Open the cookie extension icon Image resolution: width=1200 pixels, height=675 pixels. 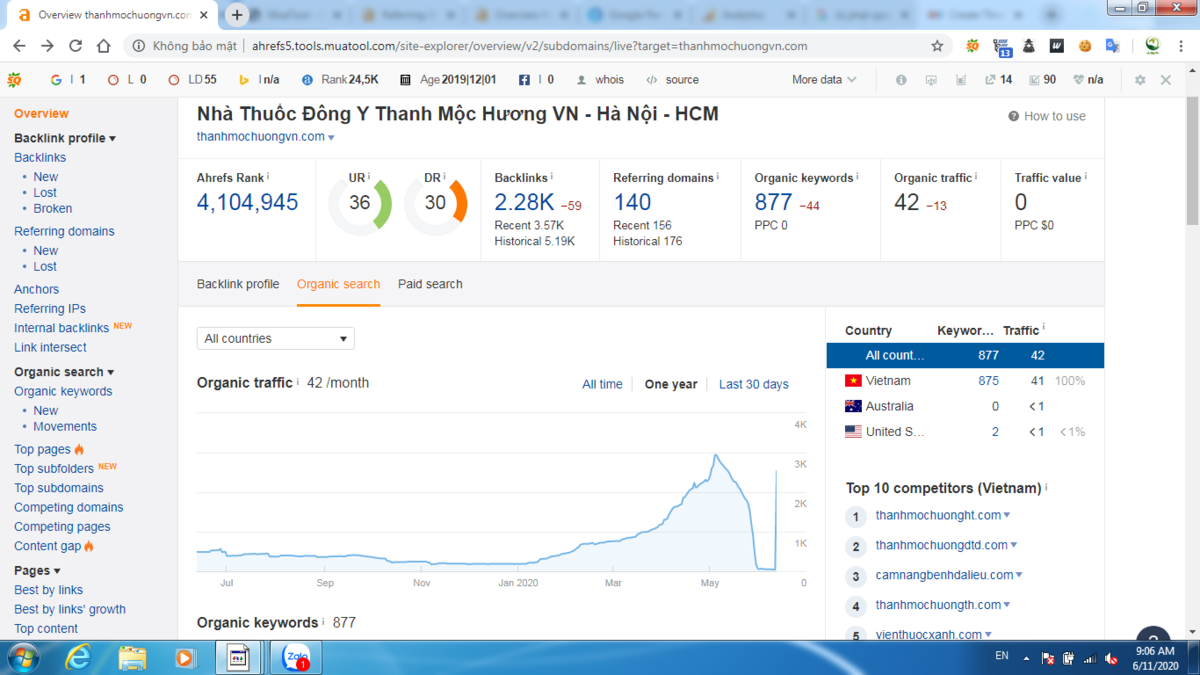[x=1085, y=46]
